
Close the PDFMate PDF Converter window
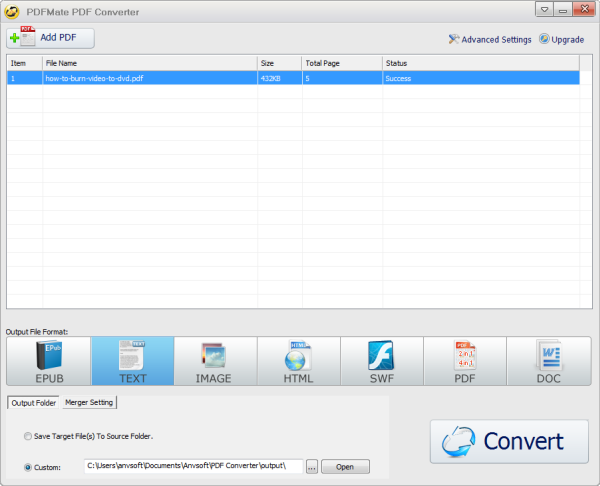point(584,9)
